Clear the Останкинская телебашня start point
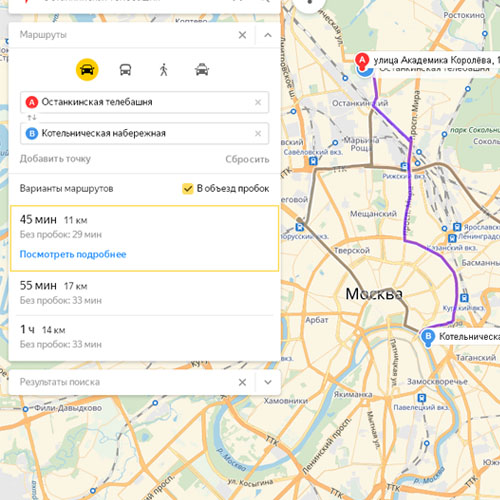This screenshot has height=500, width=500. click(258, 102)
